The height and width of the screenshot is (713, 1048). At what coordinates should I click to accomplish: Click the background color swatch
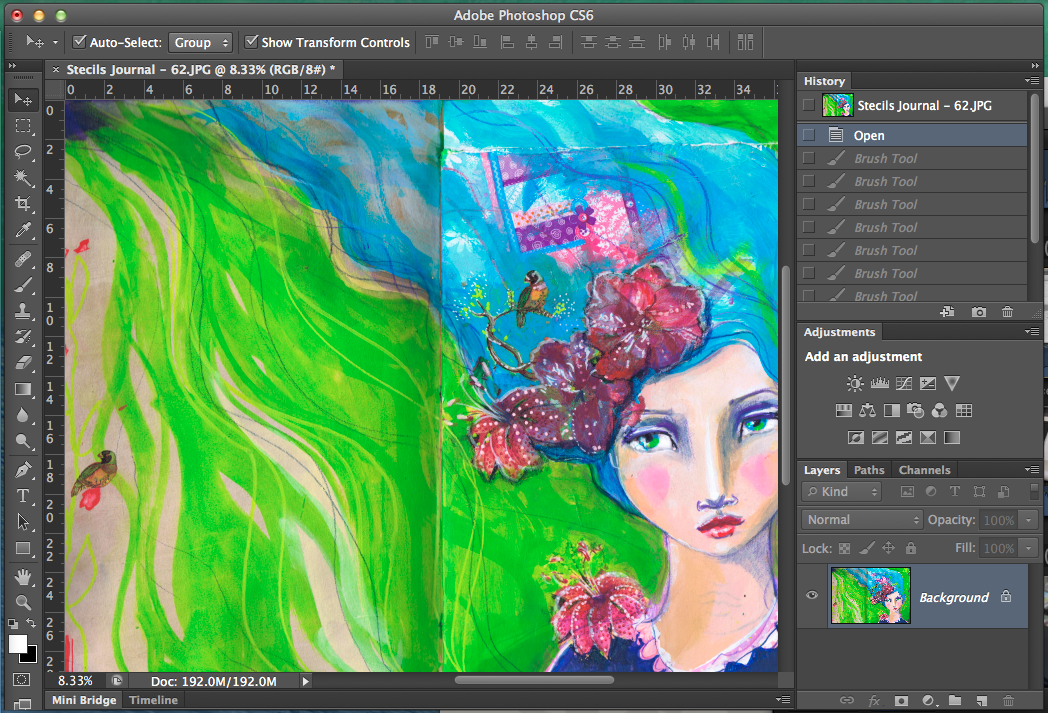pos(30,656)
